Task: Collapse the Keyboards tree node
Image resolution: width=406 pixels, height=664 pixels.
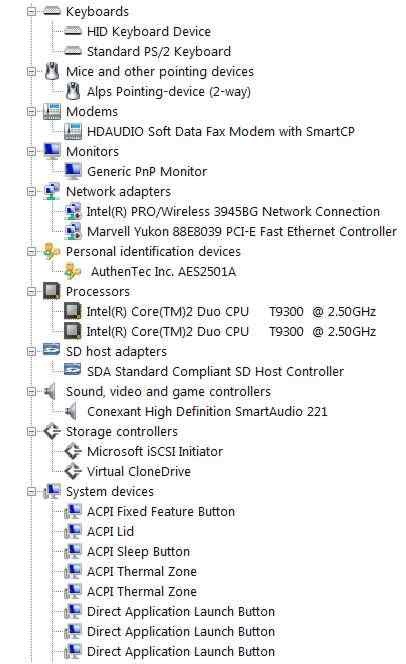Action: point(31,11)
